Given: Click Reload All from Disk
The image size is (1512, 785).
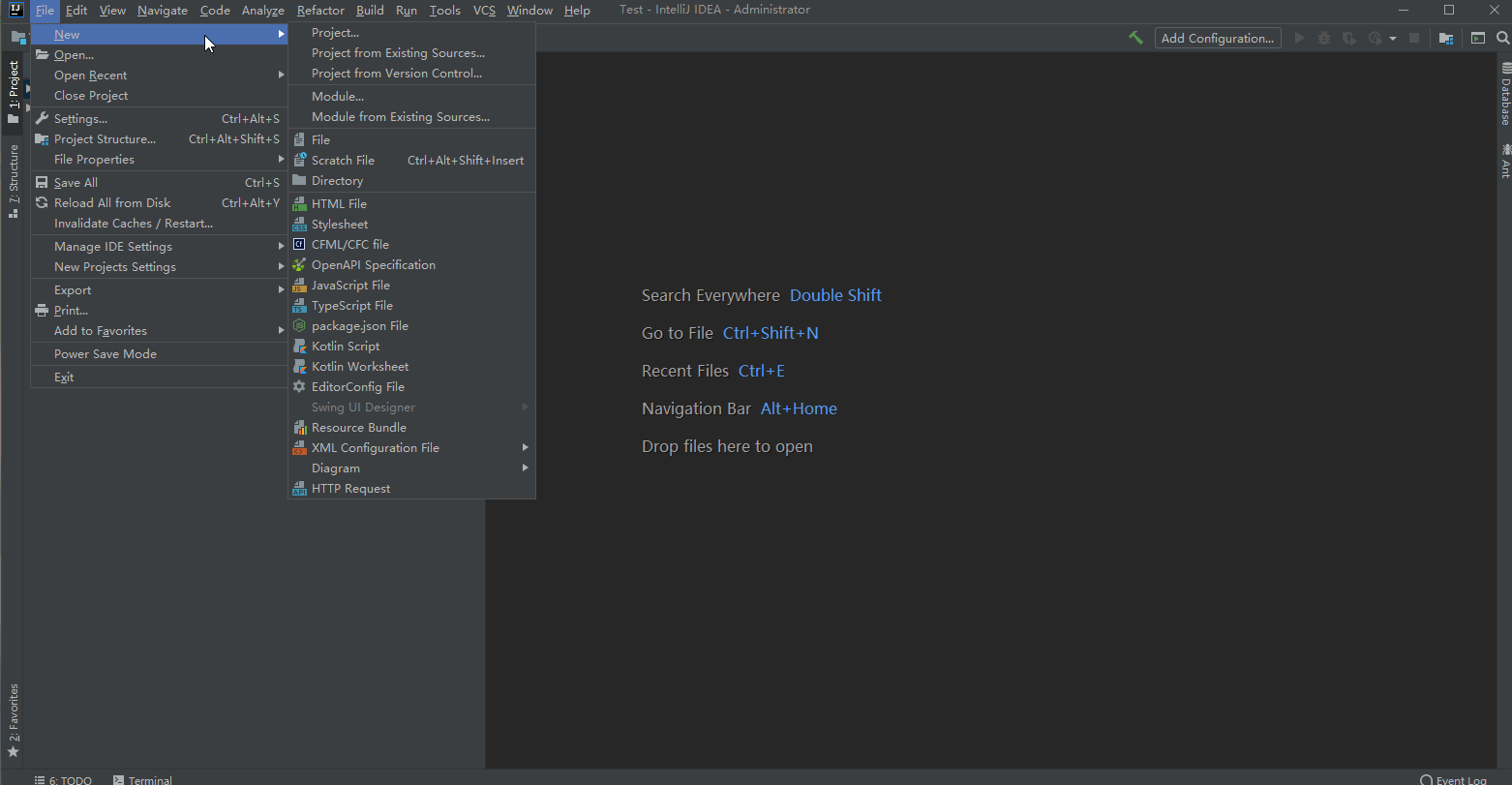Looking at the screenshot, I should (160, 203).
